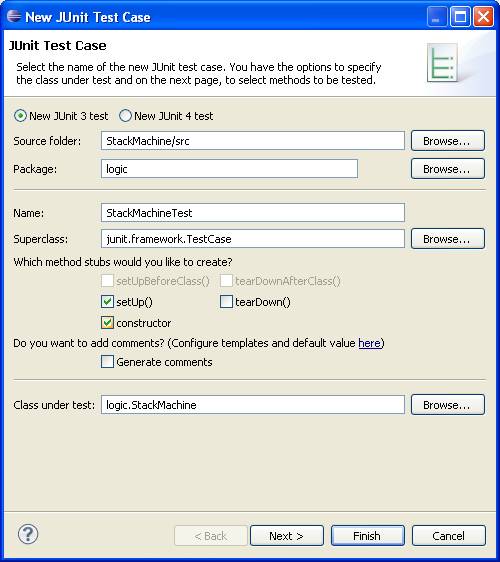Browse for the Superclass
The height and width of the screenshot is (562, 500).
pyautogui.click(x=448, y=239)
